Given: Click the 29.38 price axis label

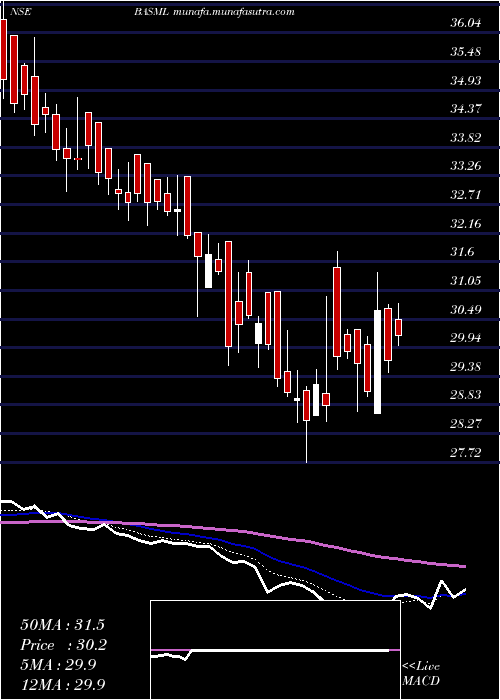Looking at the screenshot, I should click(466, 367).
